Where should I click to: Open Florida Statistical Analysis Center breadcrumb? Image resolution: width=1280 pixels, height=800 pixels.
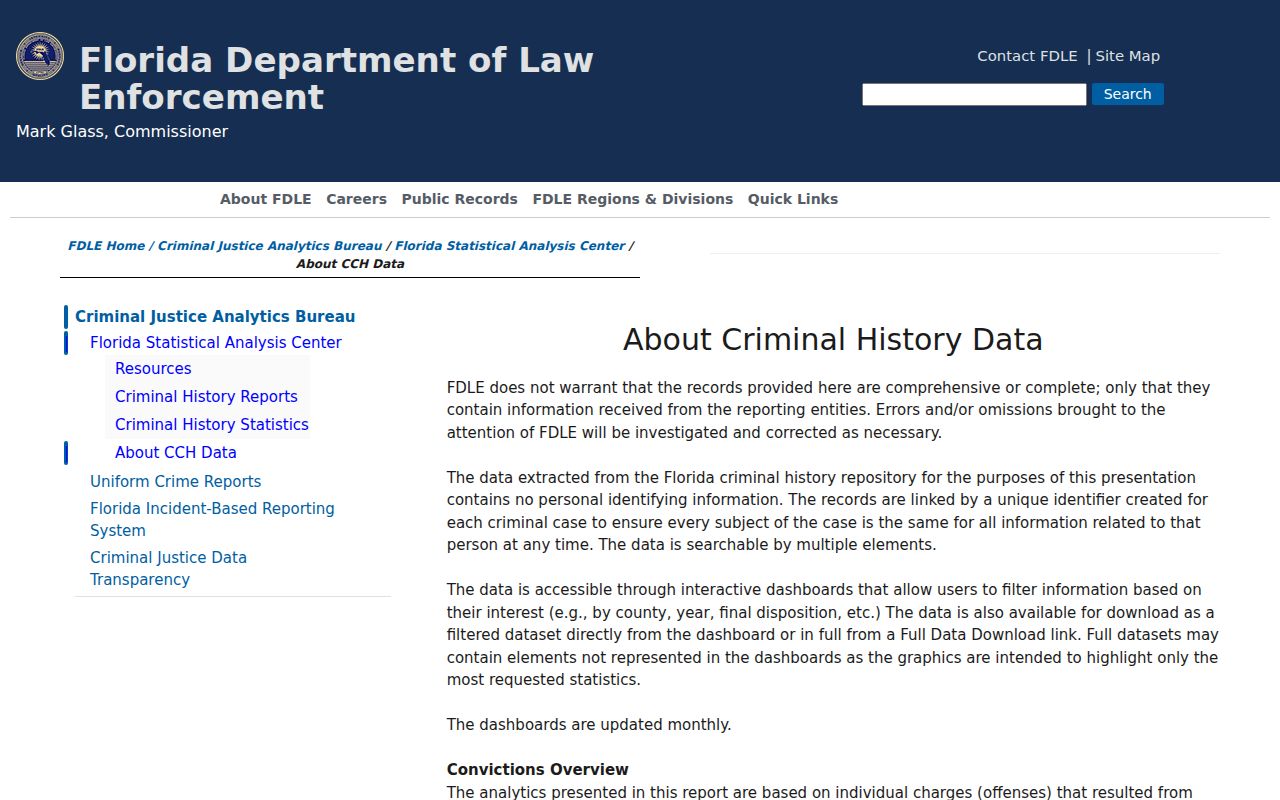tap(510, 246)
